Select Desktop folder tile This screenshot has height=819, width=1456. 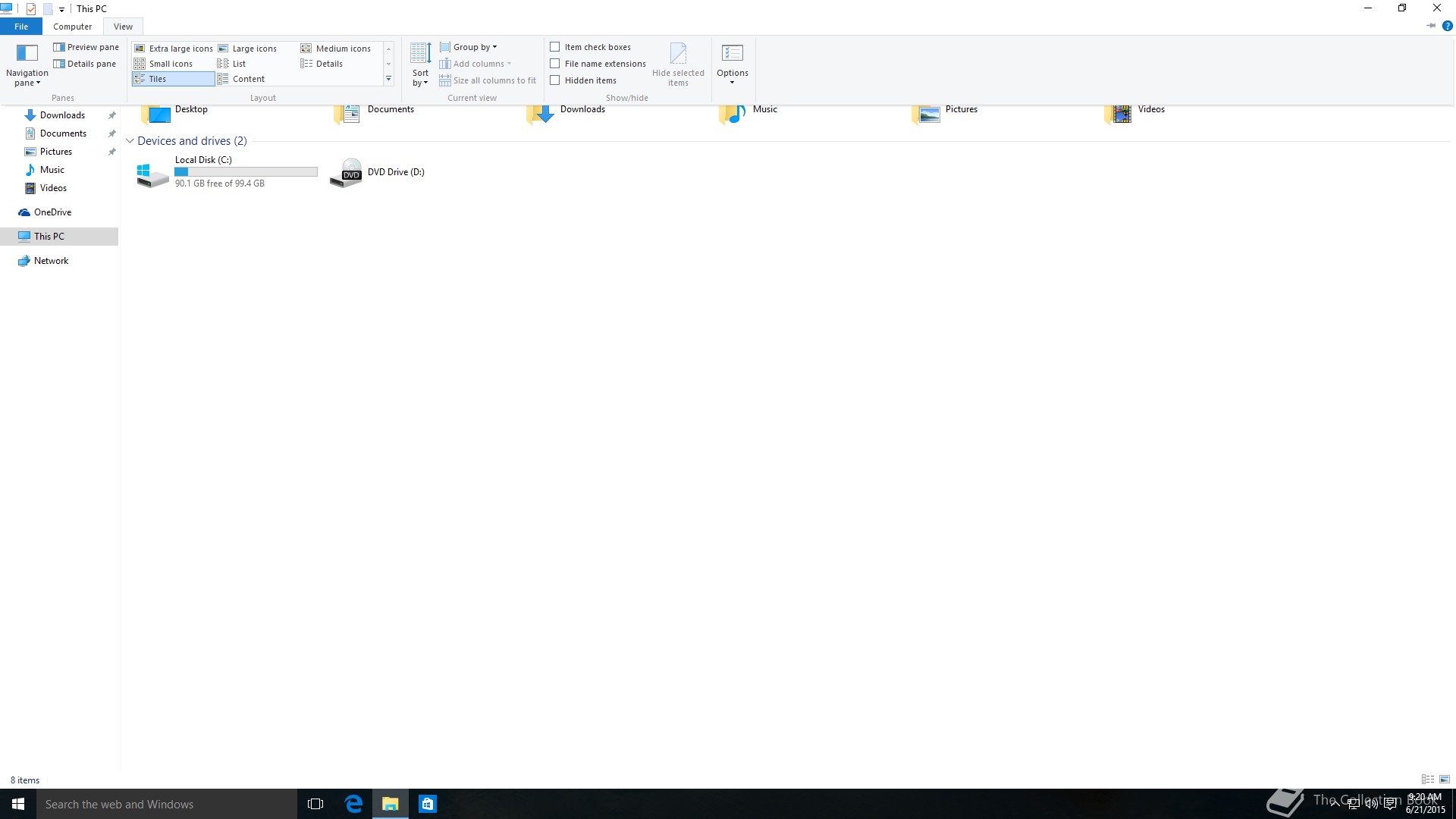click(x=174, y=114)
